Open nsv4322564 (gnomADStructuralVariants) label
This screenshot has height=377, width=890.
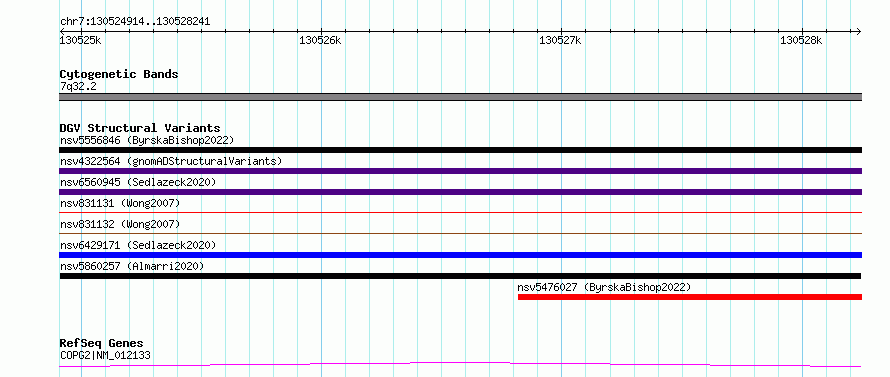click(171, 161)
